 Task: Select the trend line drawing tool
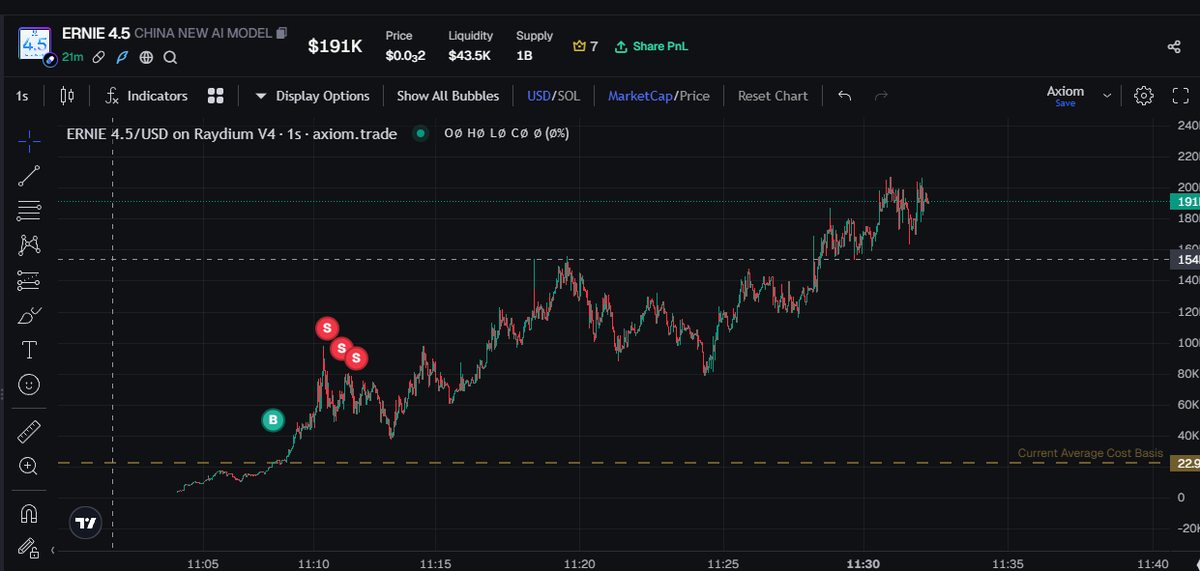point(29,175)
